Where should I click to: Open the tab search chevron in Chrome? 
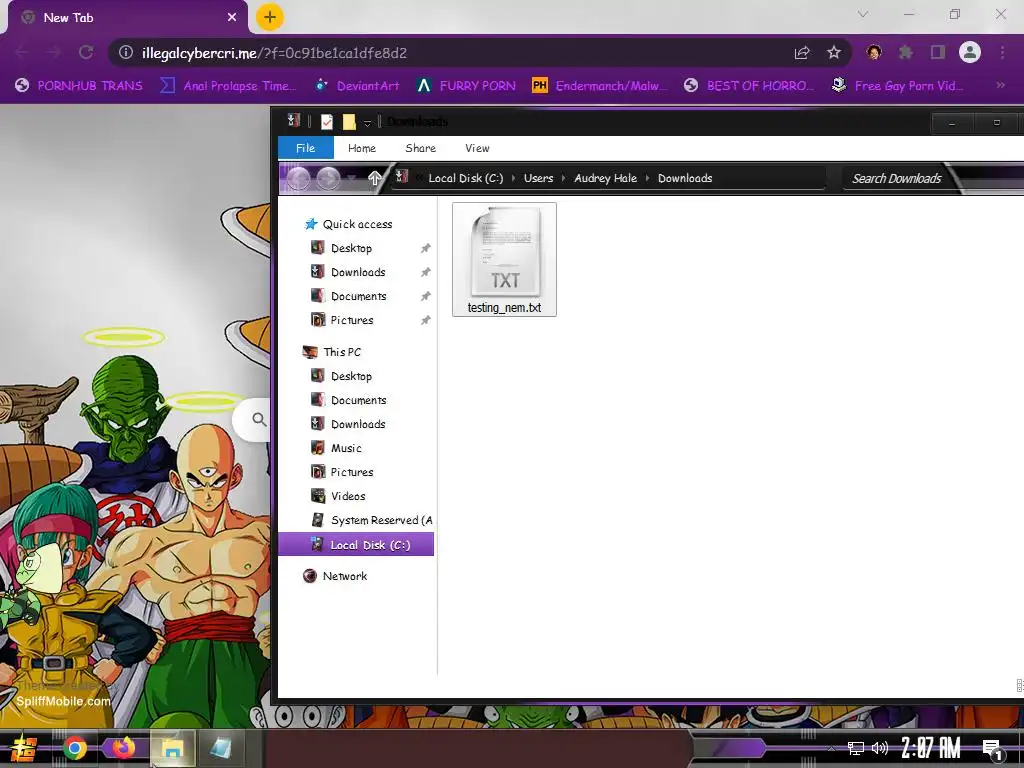pyautogui.click(x=863, y=14)
